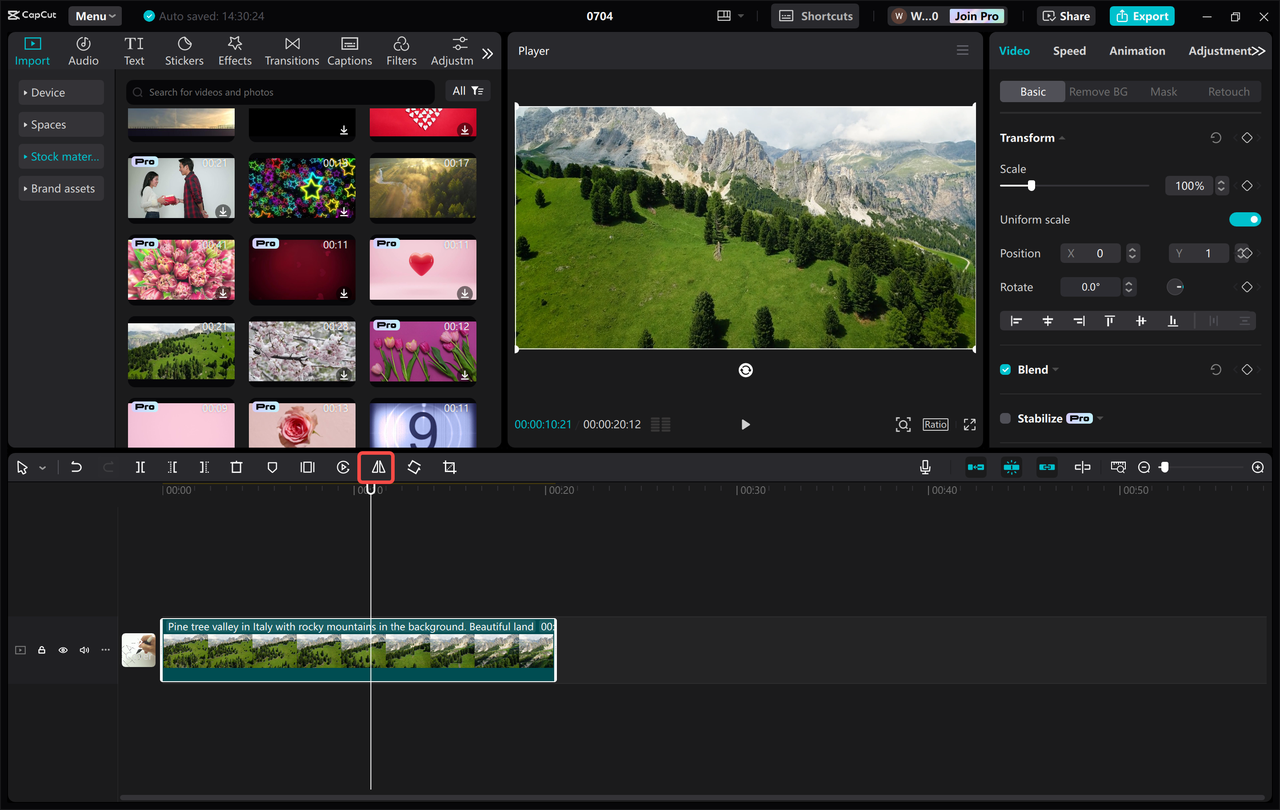Switch to the Speed tab
1280x810 pixels.
tap(1069, 50)
